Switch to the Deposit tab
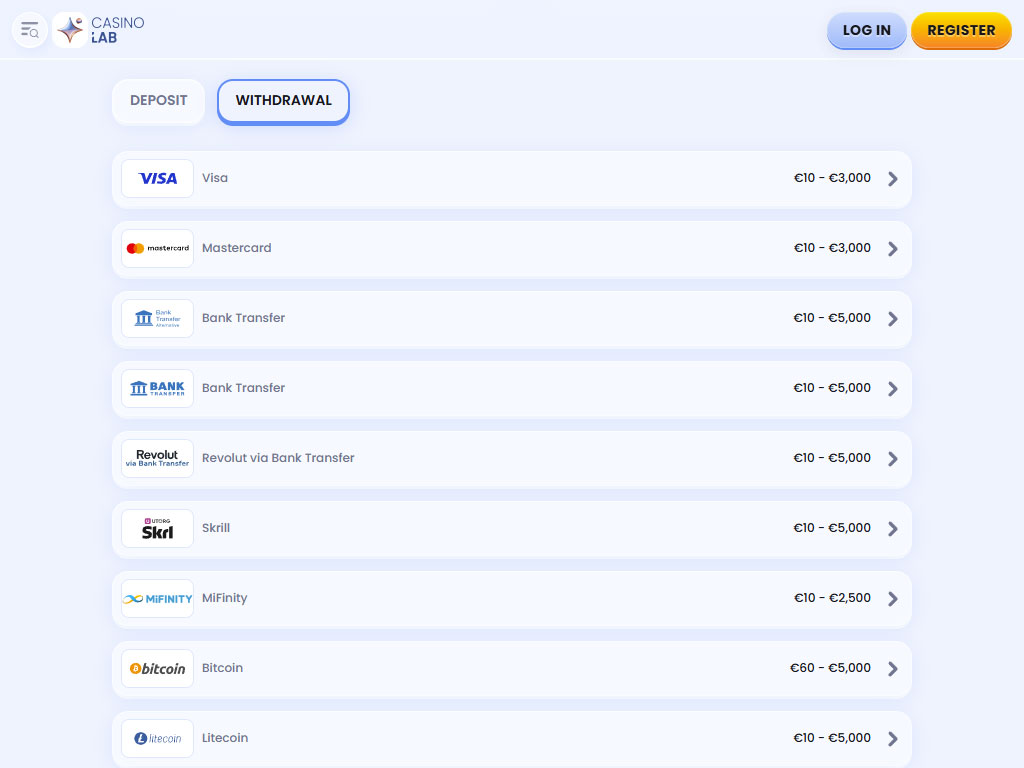Screen dimensions: 1024x768 [159, 101]
